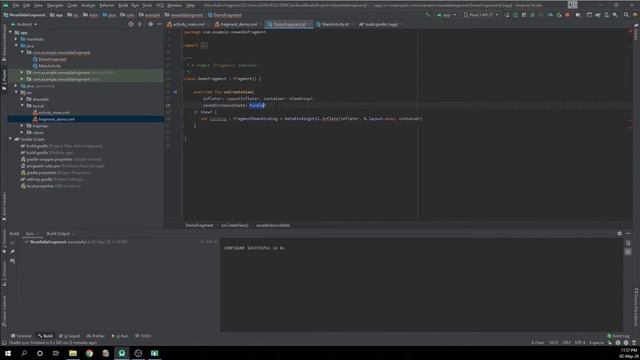Open the Build tool window button
The image size is (640, 360).
(45, 336)
